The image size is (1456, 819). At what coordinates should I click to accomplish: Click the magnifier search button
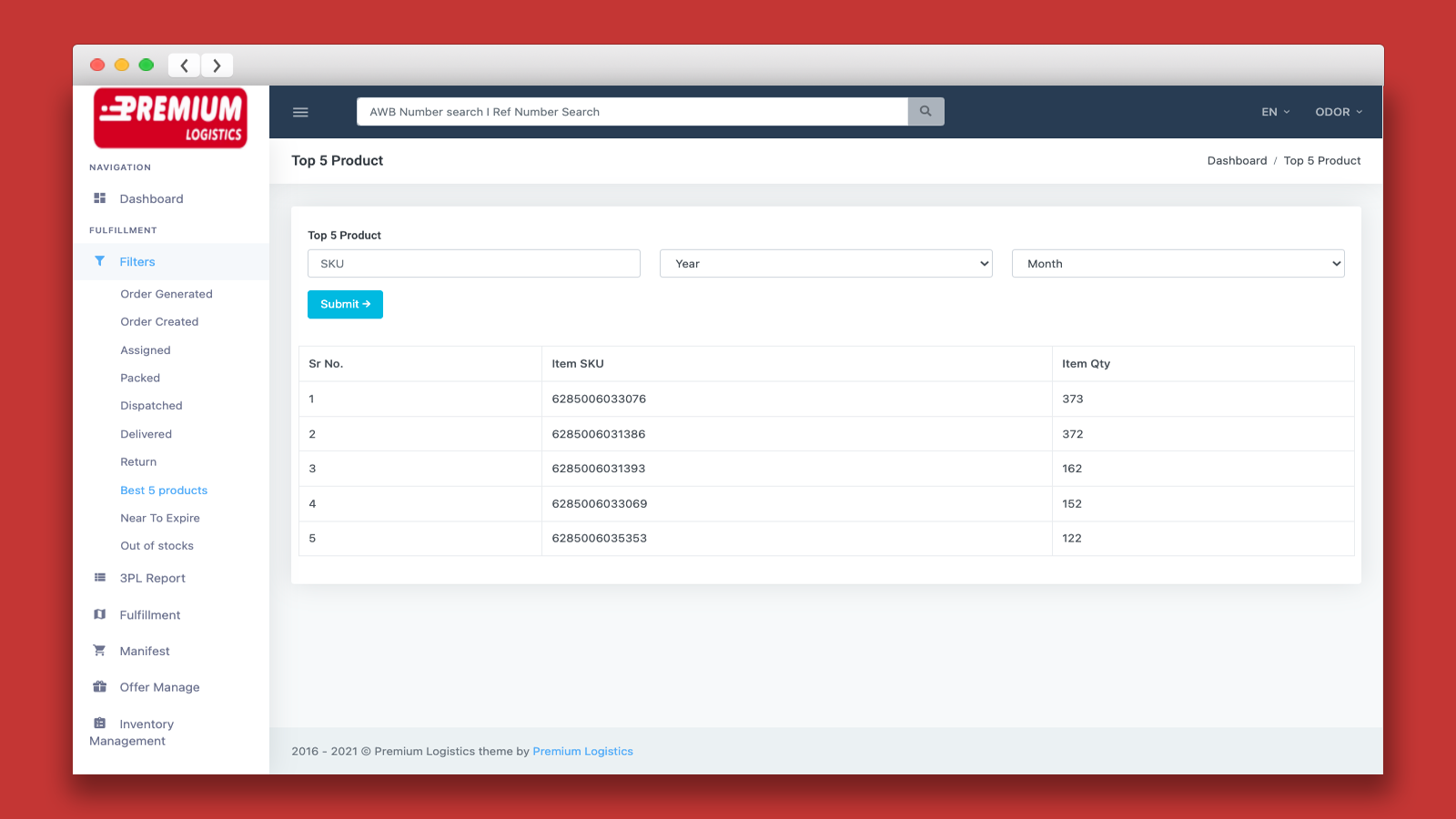[925, 111]
